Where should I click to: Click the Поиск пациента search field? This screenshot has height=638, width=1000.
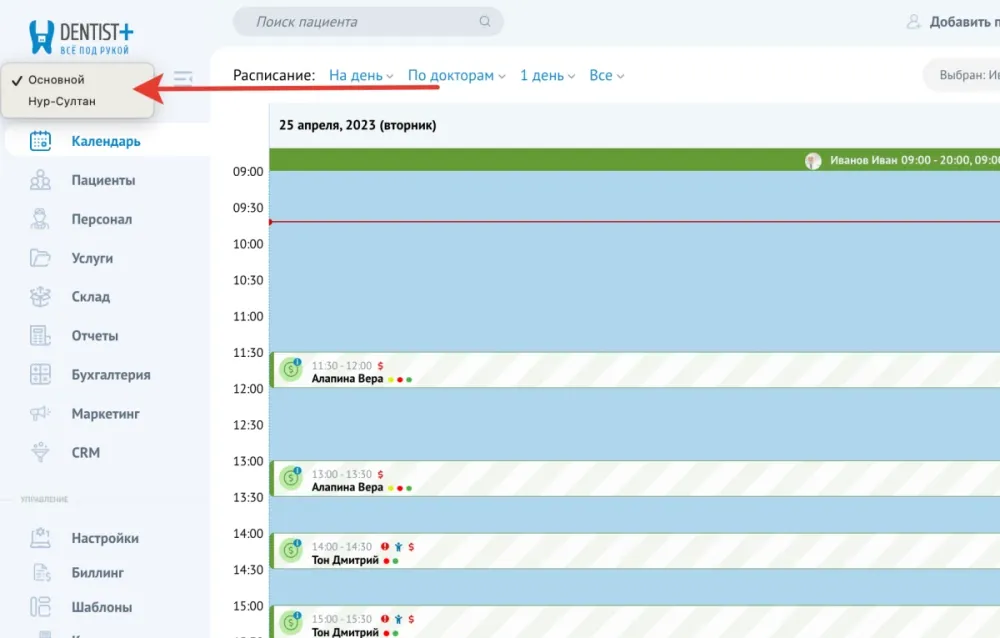tap(368, 22)
